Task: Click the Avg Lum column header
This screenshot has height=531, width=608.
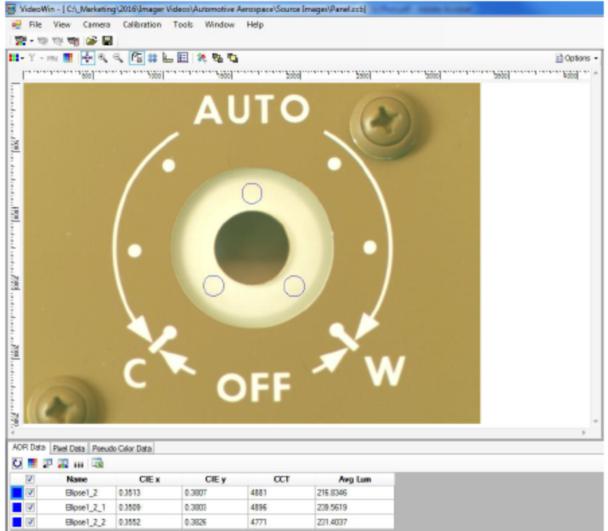Action: [354, 479]
